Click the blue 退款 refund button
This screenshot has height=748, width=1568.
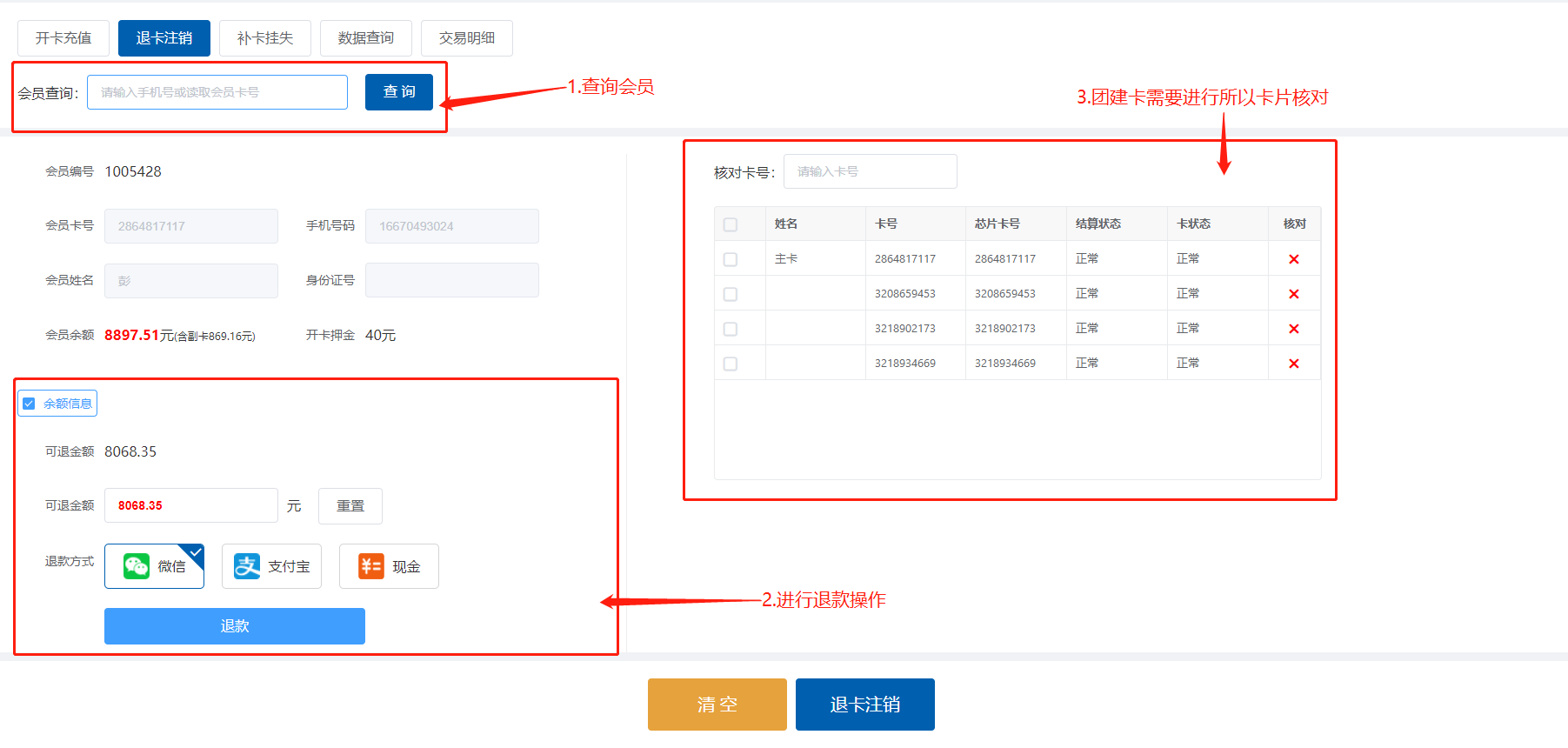pos(235,626)
